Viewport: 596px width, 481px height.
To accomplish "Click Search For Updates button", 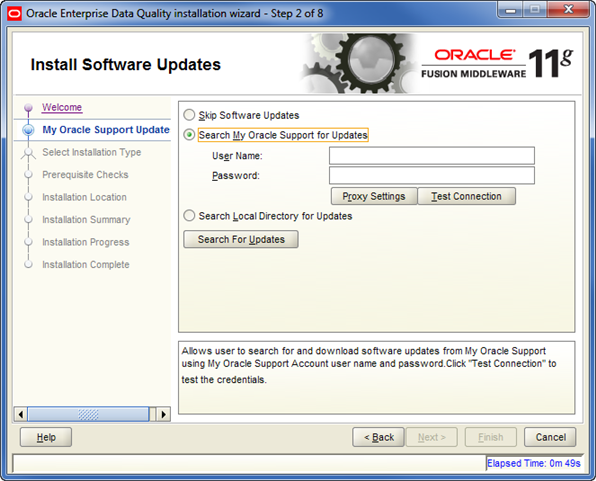I will tap(241, 240).
